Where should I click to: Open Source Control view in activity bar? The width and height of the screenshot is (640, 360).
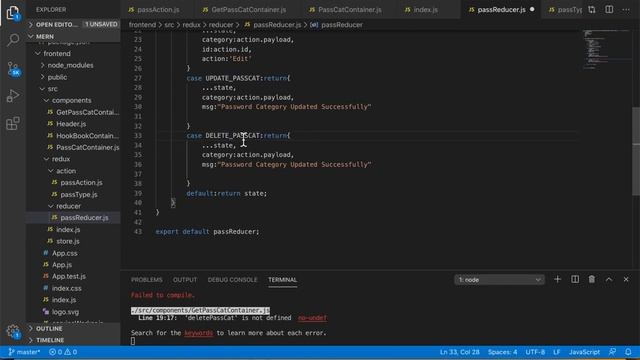[x=13, y=69]
